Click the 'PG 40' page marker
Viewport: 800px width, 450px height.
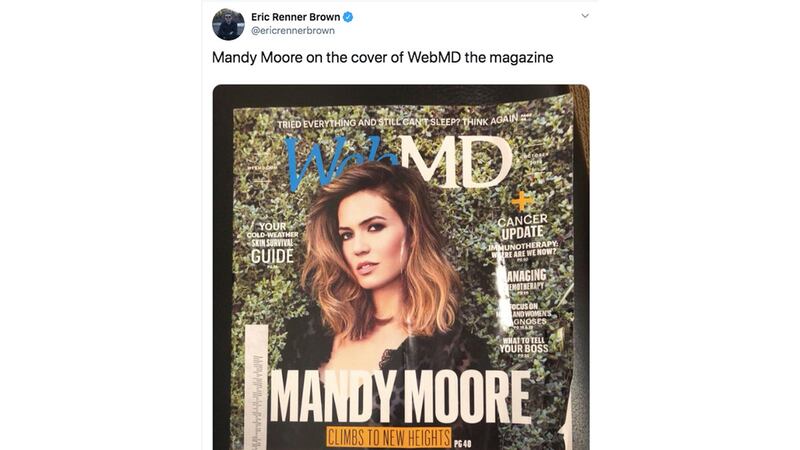pyautogui.click(x=463, y=443)
